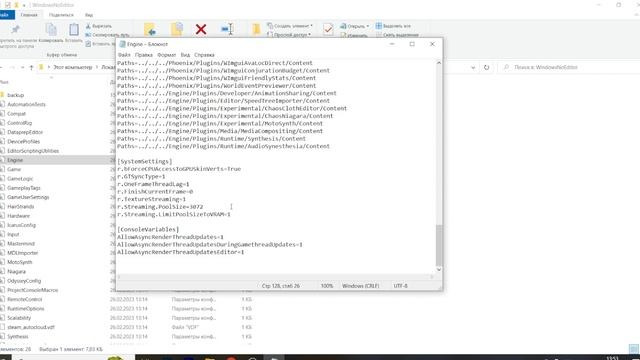Click the [SystemSettings] line in Notepad
This screenshot has height=360, width=640.
pos(144,161)
